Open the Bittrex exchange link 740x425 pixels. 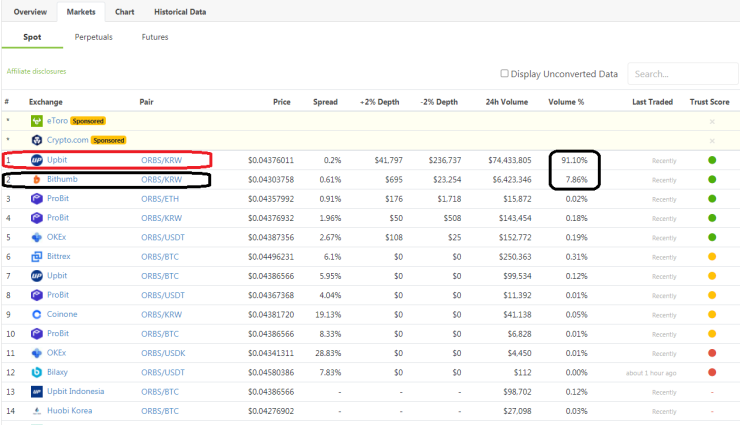tap(59, 256)
